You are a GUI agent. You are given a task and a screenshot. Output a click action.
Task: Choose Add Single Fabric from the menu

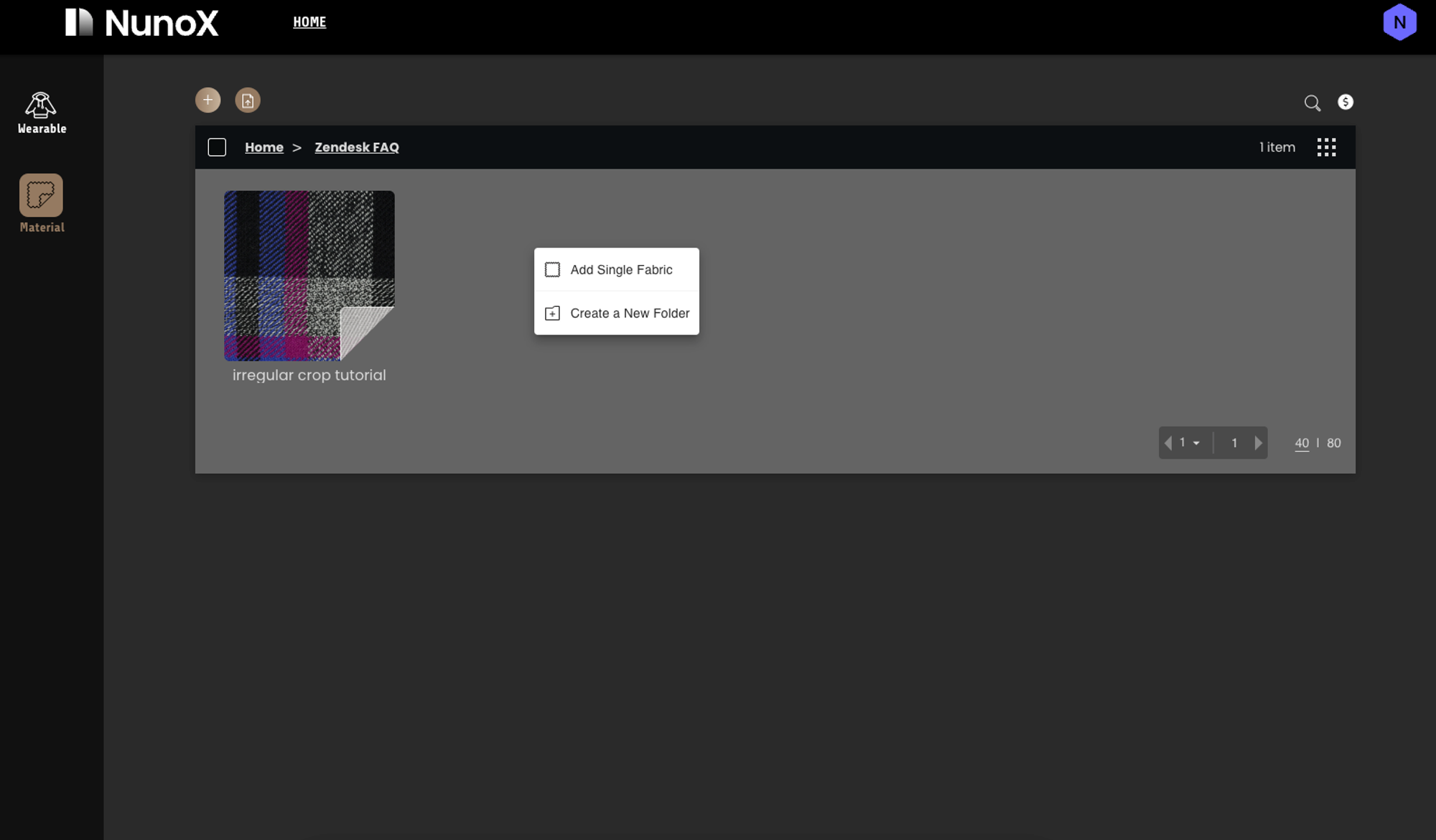point(617,270)
